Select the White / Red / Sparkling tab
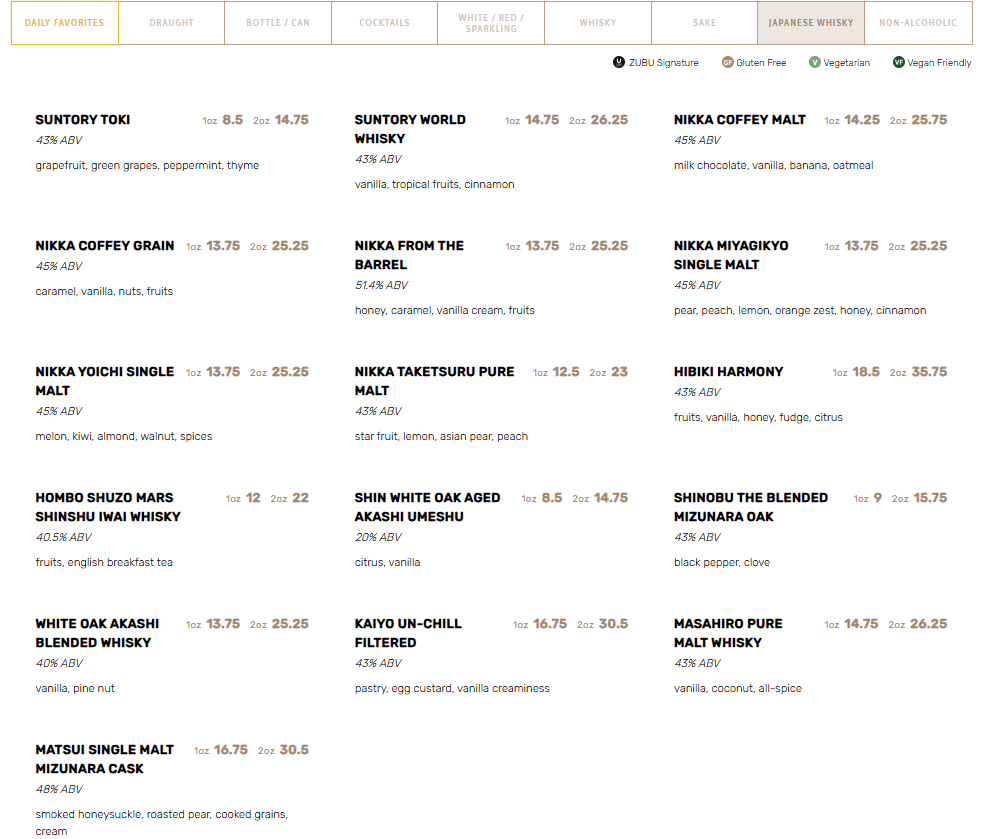986x839 pixels. [x=491, y=23]
